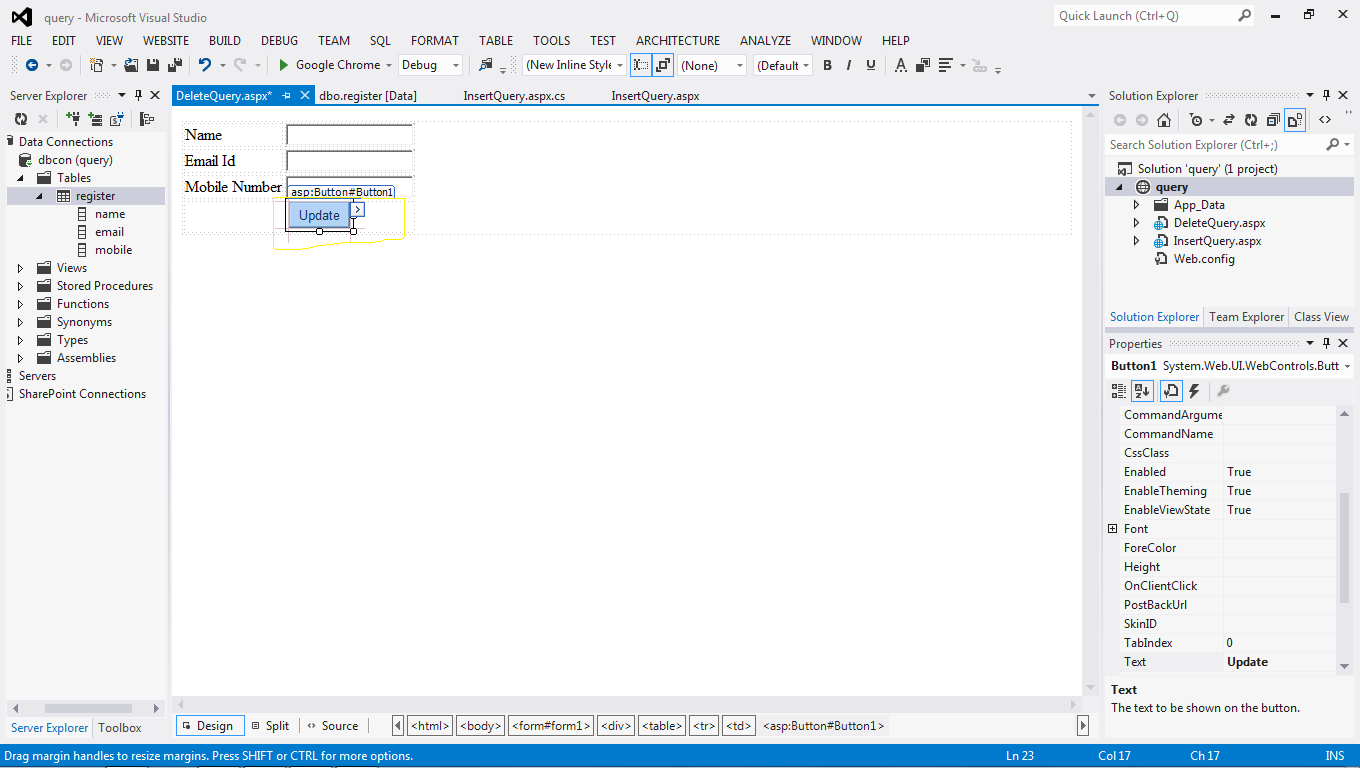Click Sync with Active Document icon
This screenshot has height=768, width=1360.
1228,120
